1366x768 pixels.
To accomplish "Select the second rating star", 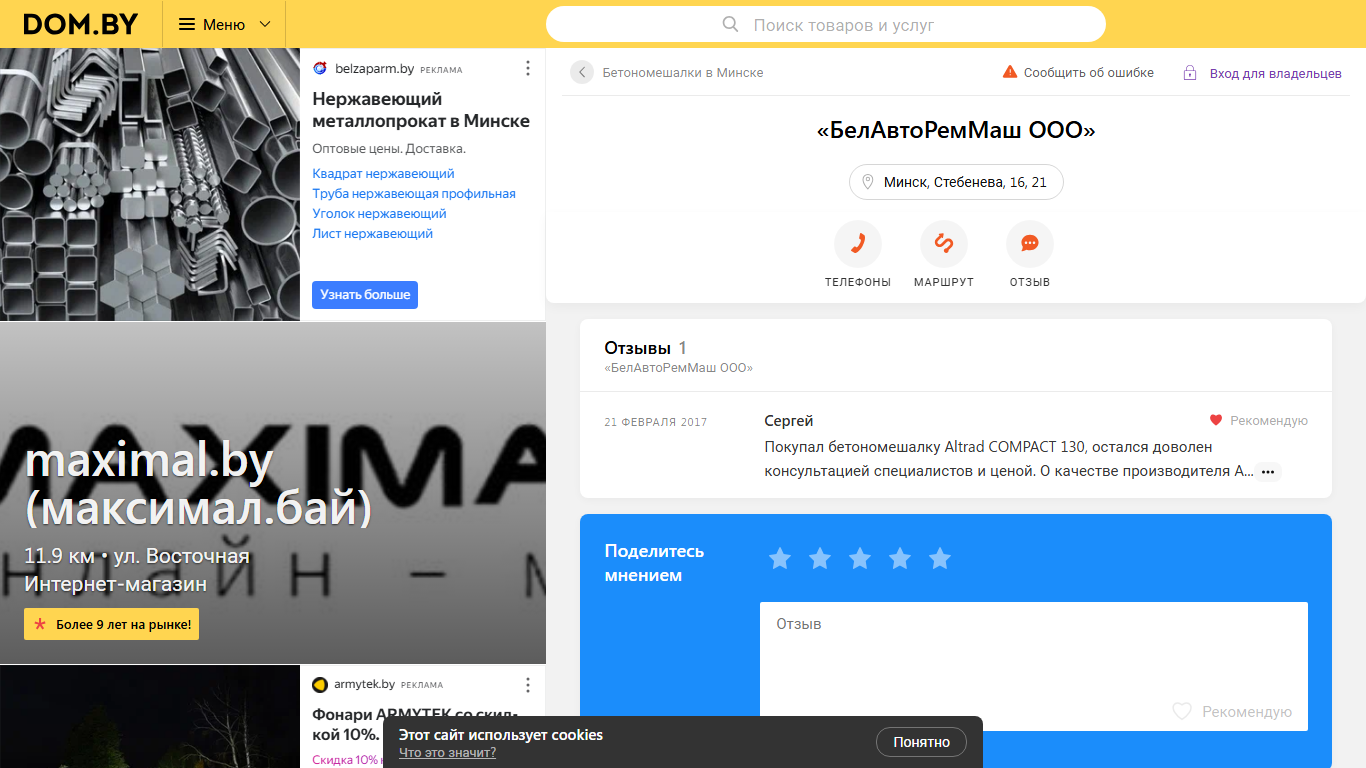I will [x=820, y=559].
